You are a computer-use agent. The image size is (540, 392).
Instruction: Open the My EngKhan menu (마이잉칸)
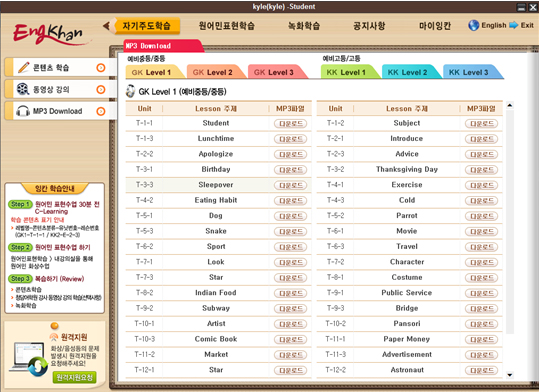pos(435,26)
